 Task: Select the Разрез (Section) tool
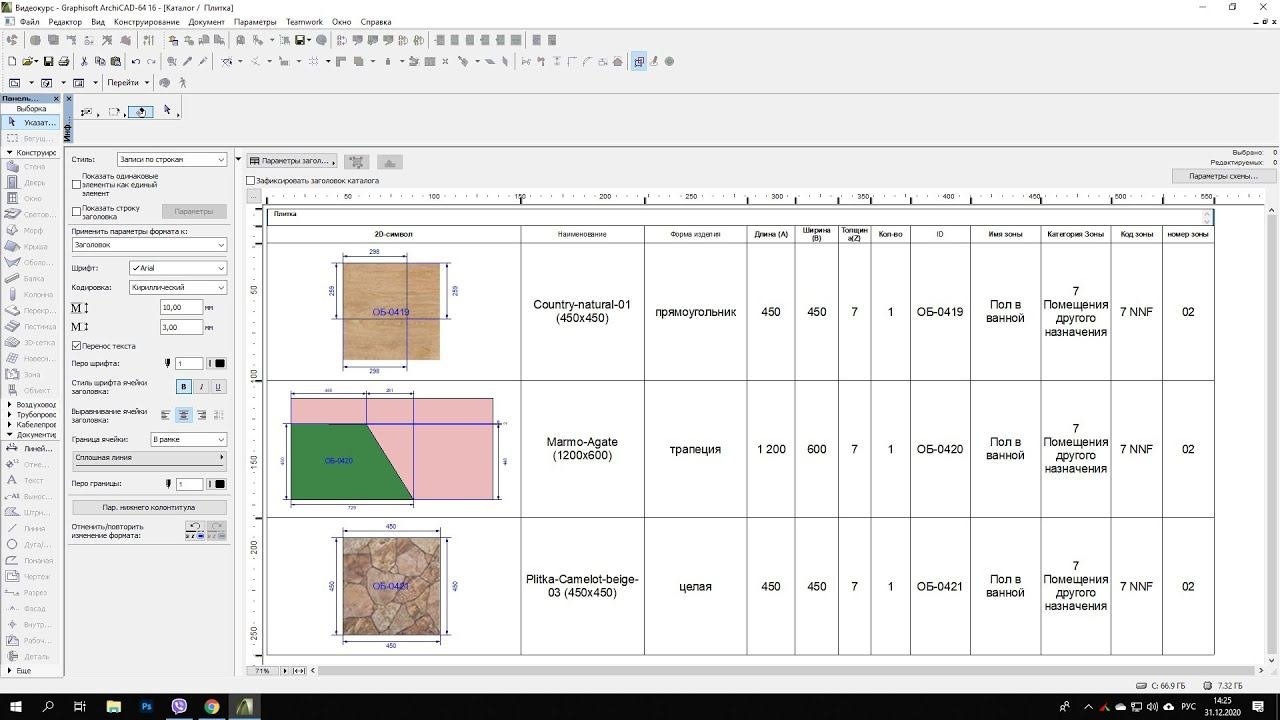click(32, 593)
